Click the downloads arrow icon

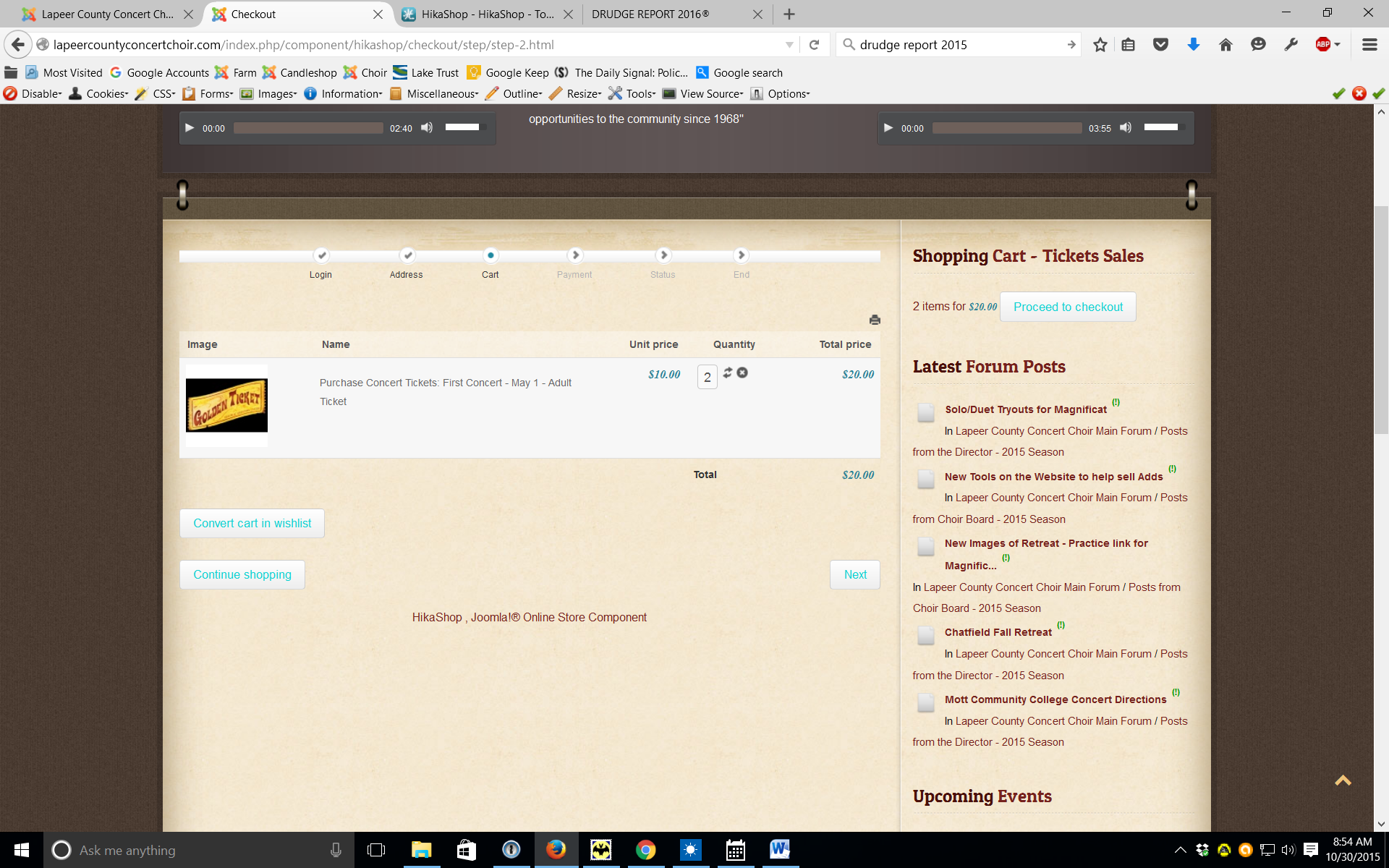click(1193, 45)
